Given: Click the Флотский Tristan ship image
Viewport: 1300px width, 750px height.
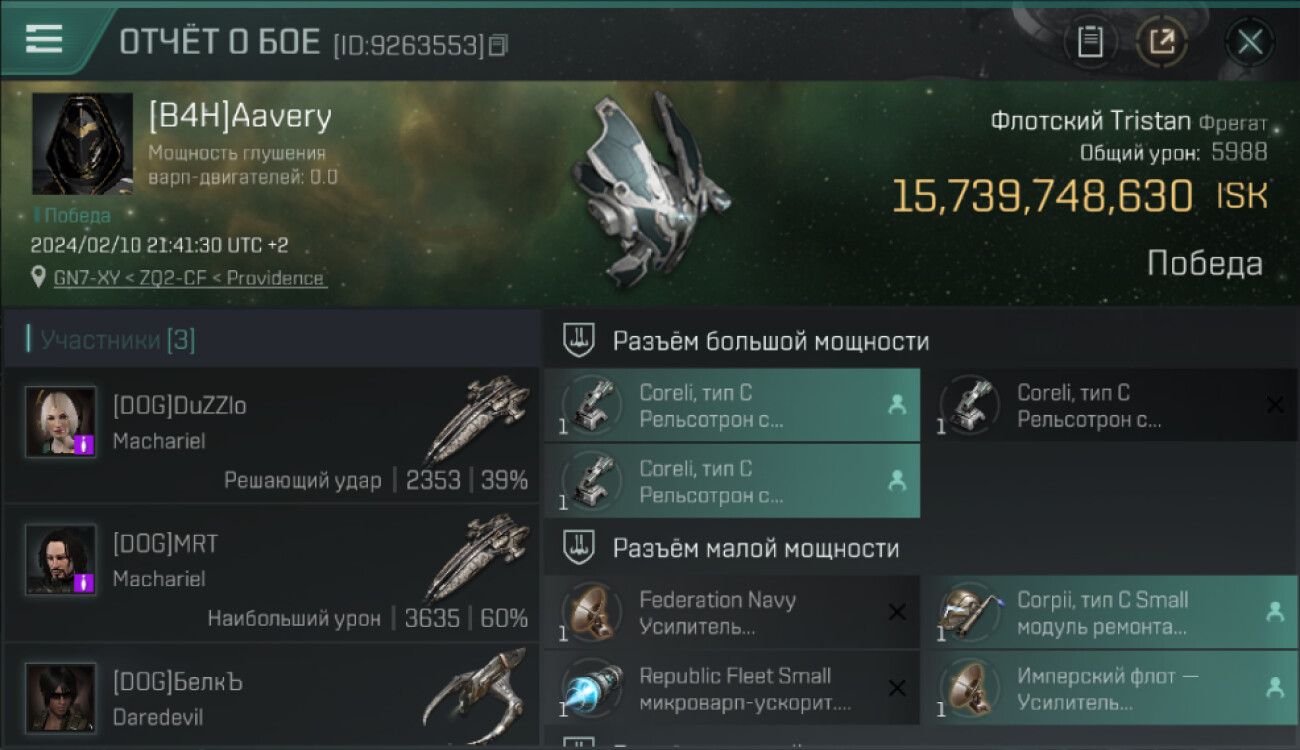Looking at the screenshot, I should [650, 190].
